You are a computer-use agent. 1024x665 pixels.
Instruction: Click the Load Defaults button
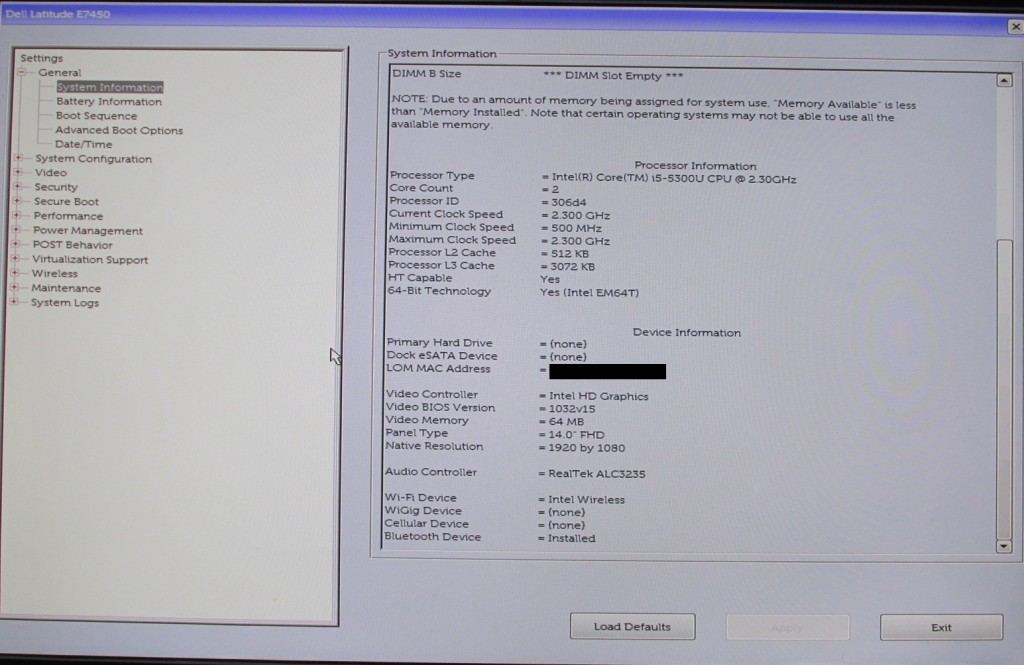click(632, 626)
